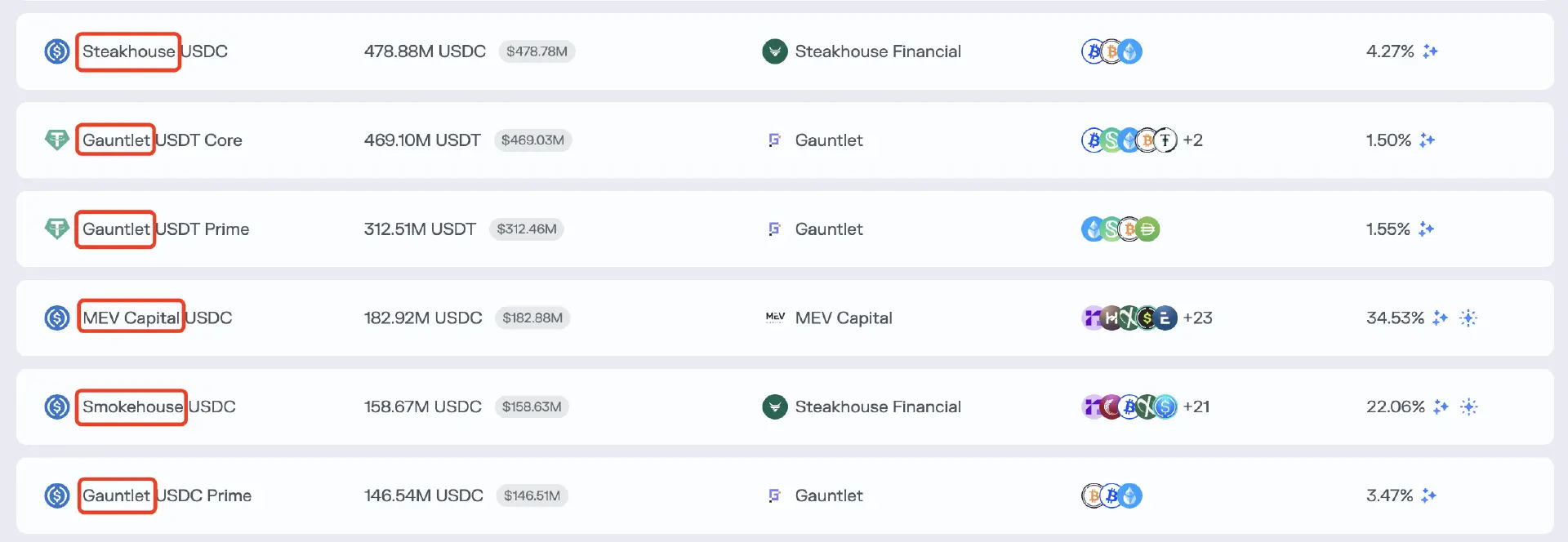This screenshot has width=1568, height=542.
Task: Open the Smokehouse USDC vault
Action: (158, 406)
